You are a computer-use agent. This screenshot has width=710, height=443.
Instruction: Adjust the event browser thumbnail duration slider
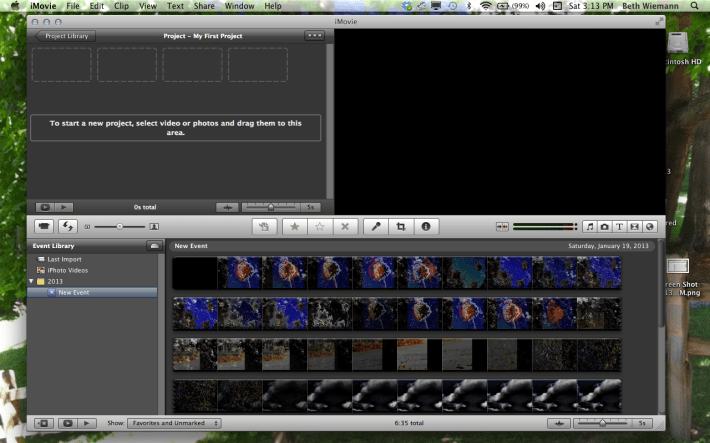click(602, 423)
